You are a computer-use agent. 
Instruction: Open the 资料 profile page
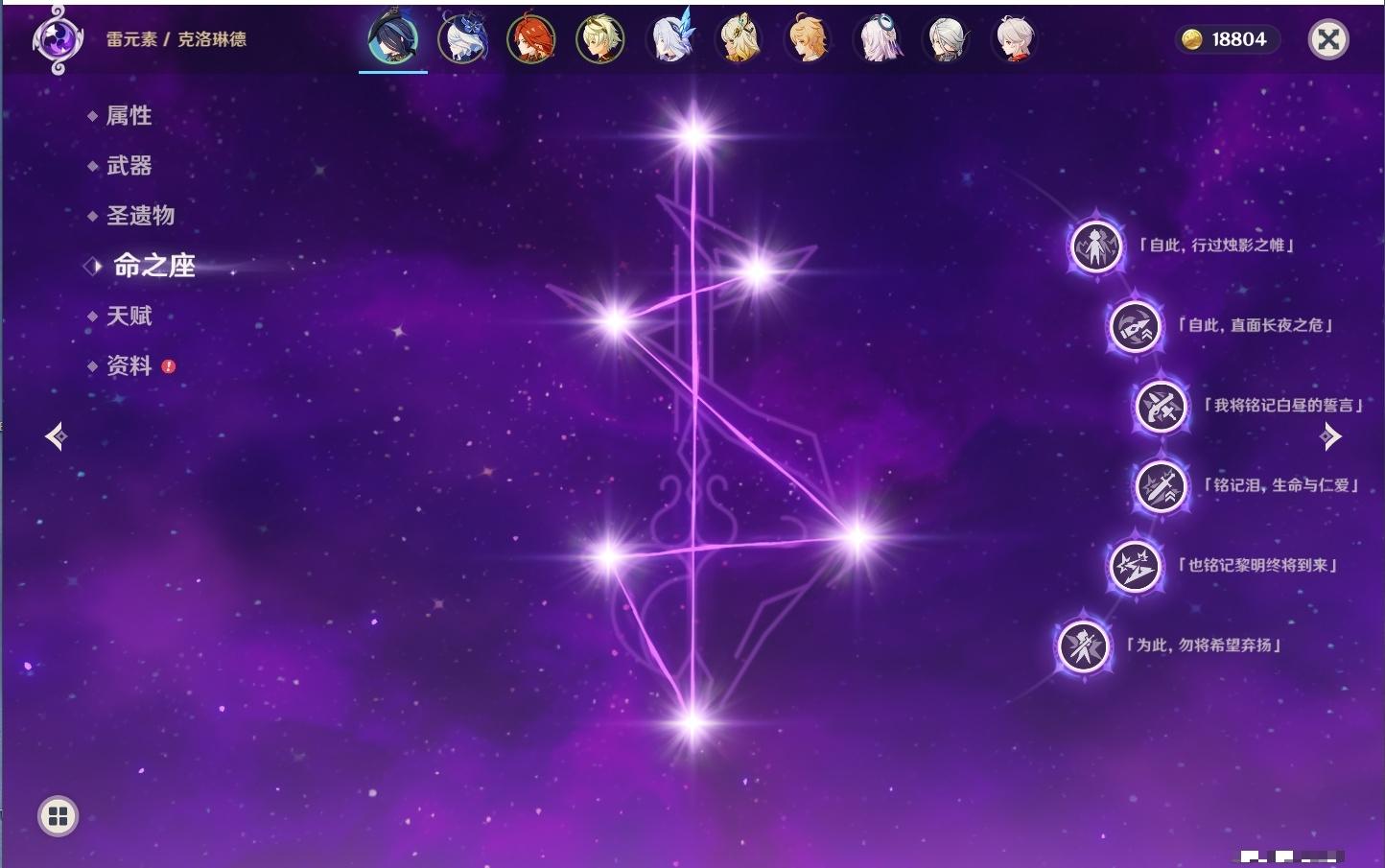tap(129, 365)
